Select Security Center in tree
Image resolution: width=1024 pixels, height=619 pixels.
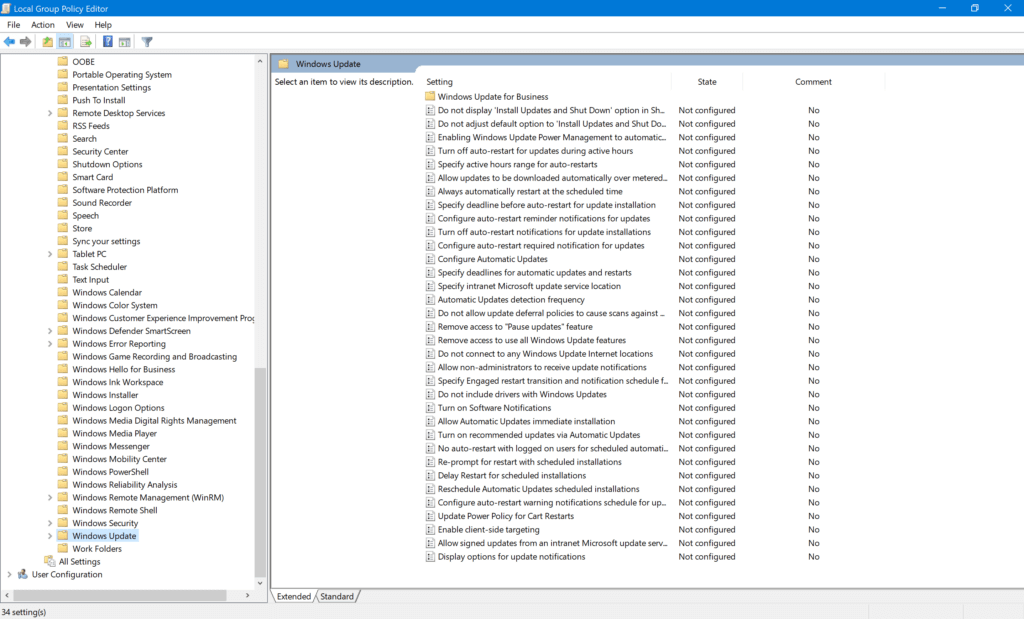[100, 151]
